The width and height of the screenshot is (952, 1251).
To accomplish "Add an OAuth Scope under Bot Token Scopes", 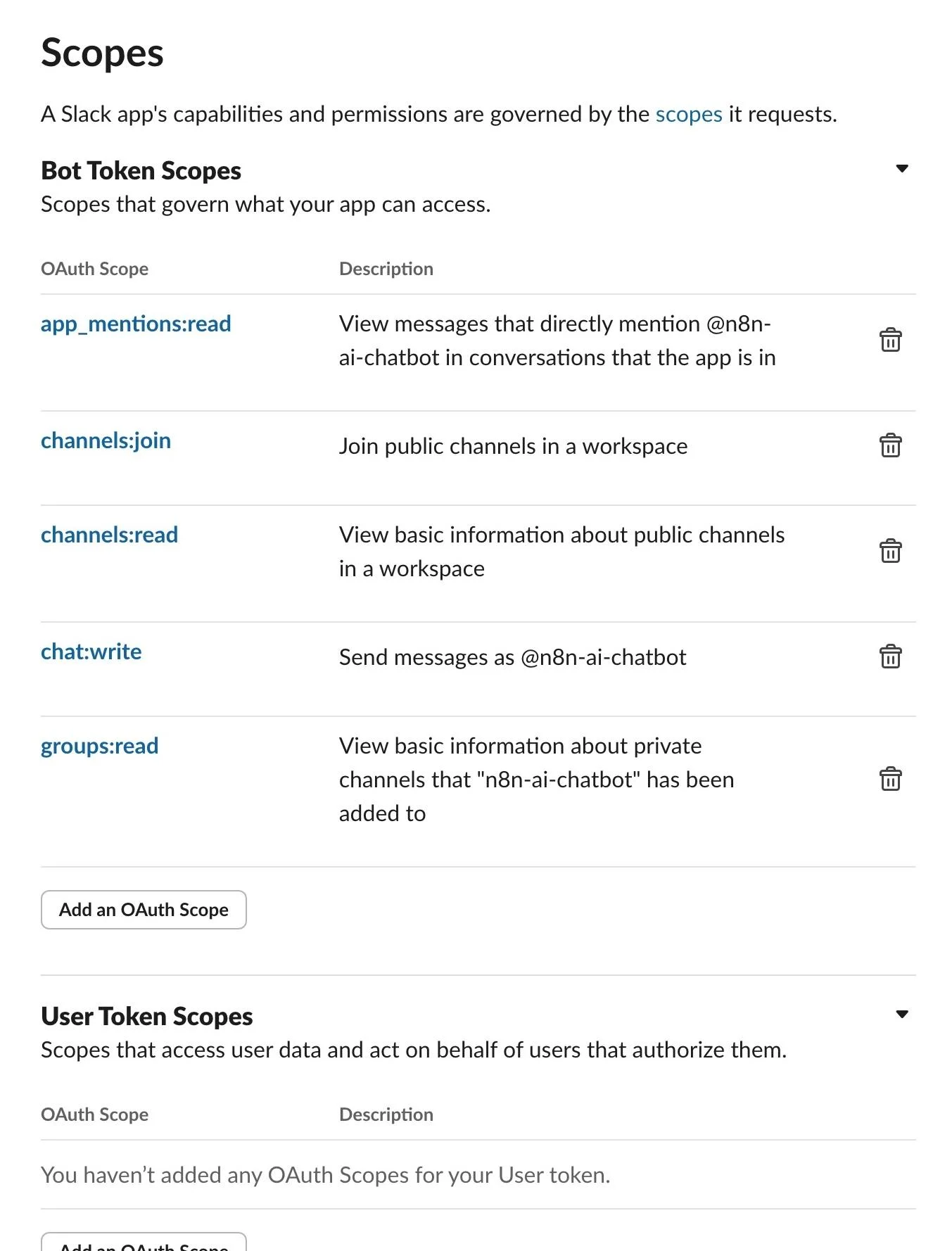I will coord(144,910).
